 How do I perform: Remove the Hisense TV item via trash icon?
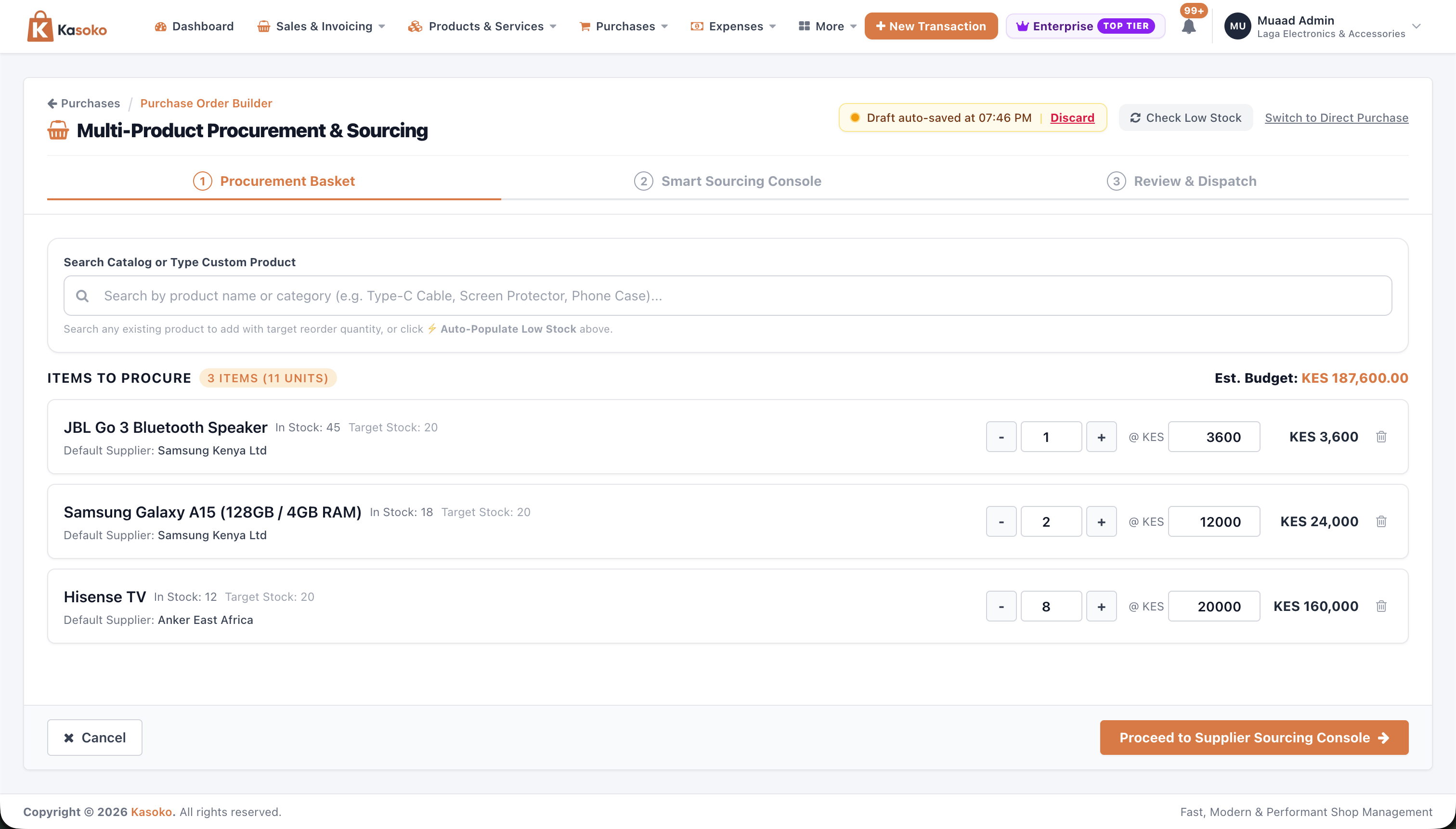point(1381,607)
